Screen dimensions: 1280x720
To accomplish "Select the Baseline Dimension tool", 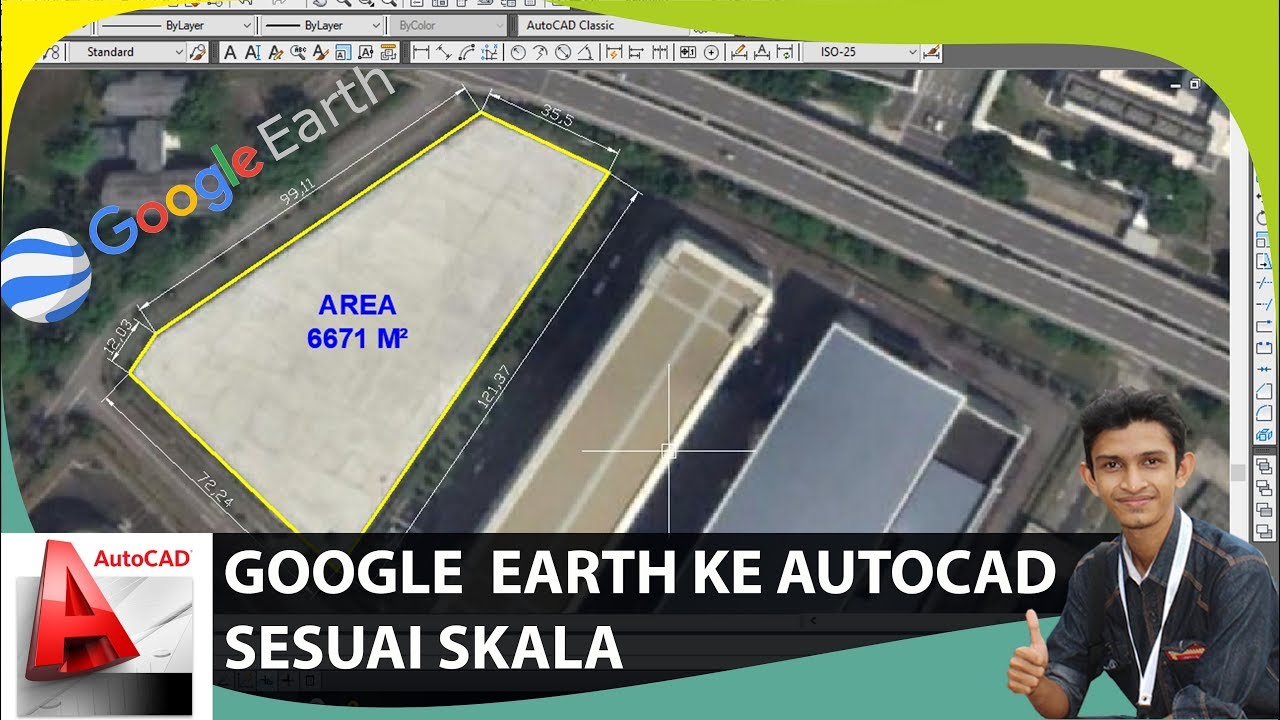I will tap(636, 52).
